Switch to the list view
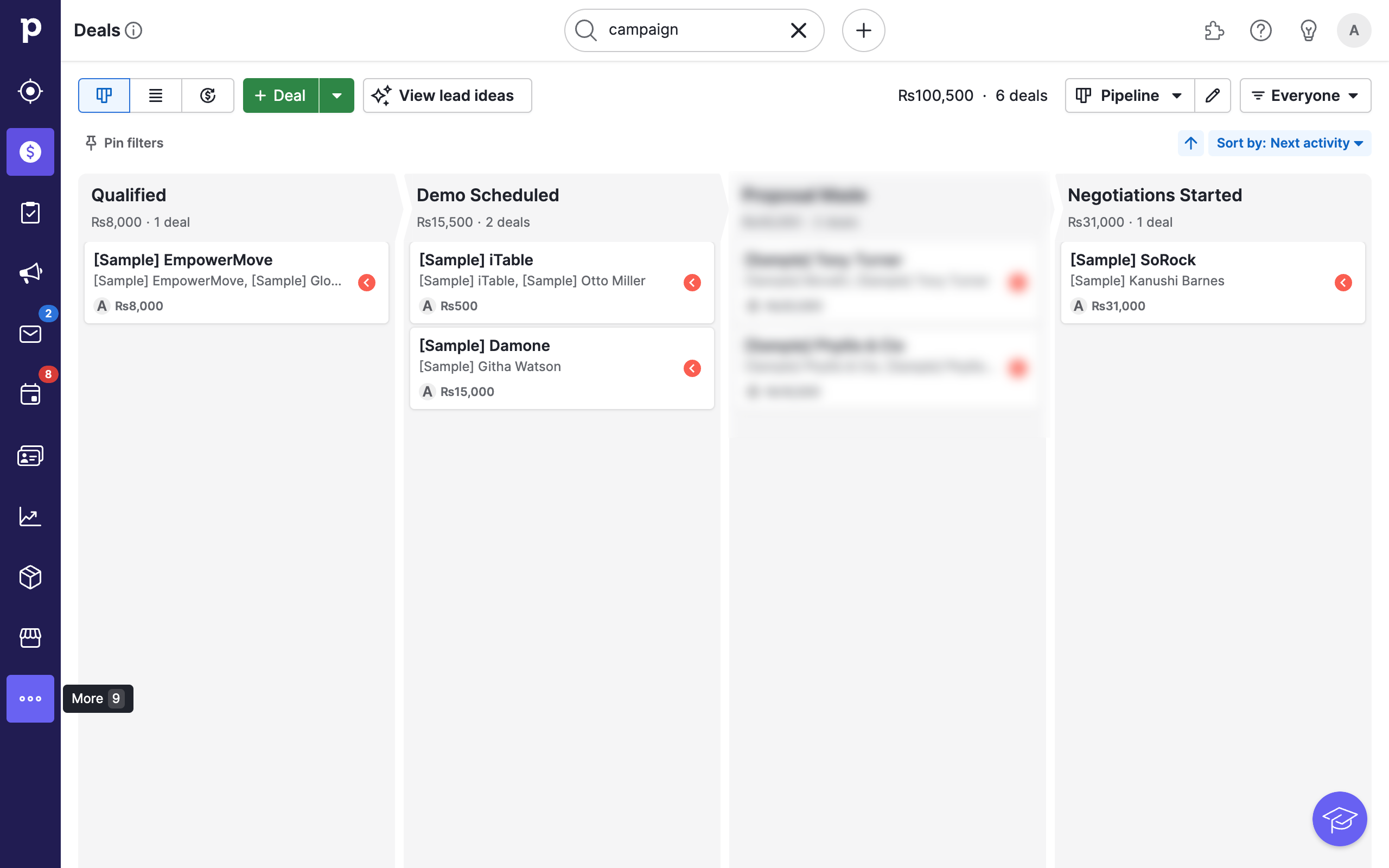Screen dimensions: 1389x868 [x=156, y=95]
